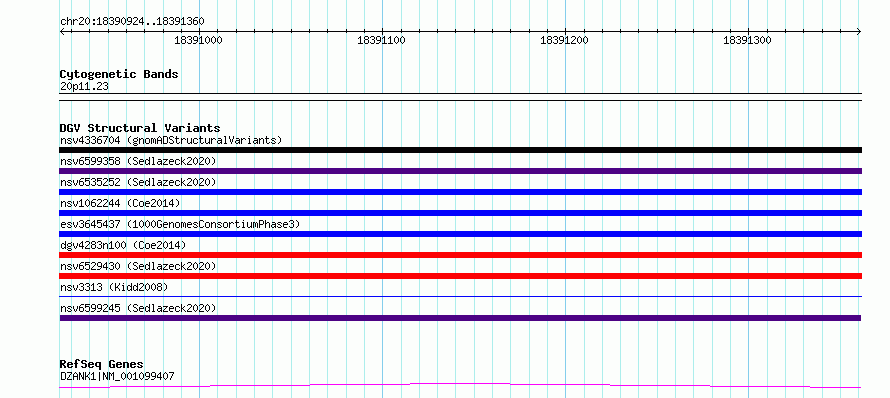Open the DGV Structural Variants track heading
The width and height of the screenshot is (890, 398).
(140, 128)
